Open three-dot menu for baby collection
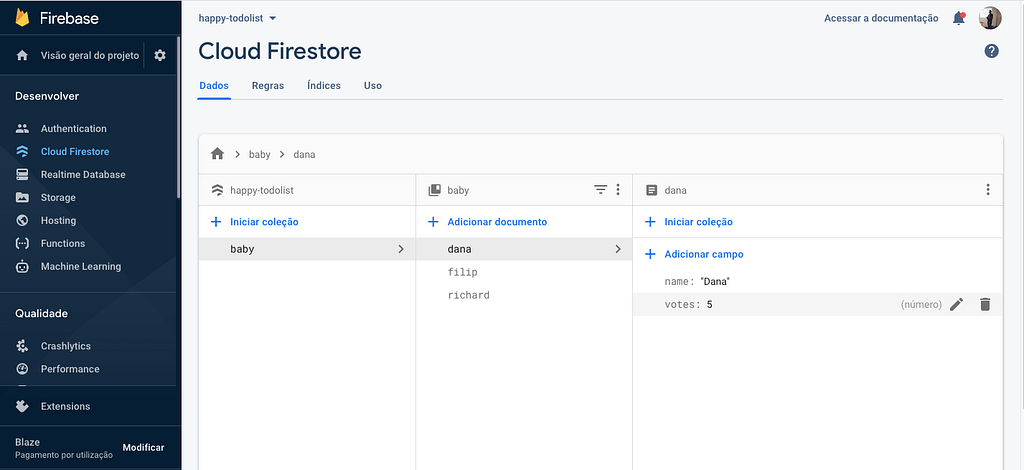The height and width of the screenshot is (470, 1024). [618, 190]
